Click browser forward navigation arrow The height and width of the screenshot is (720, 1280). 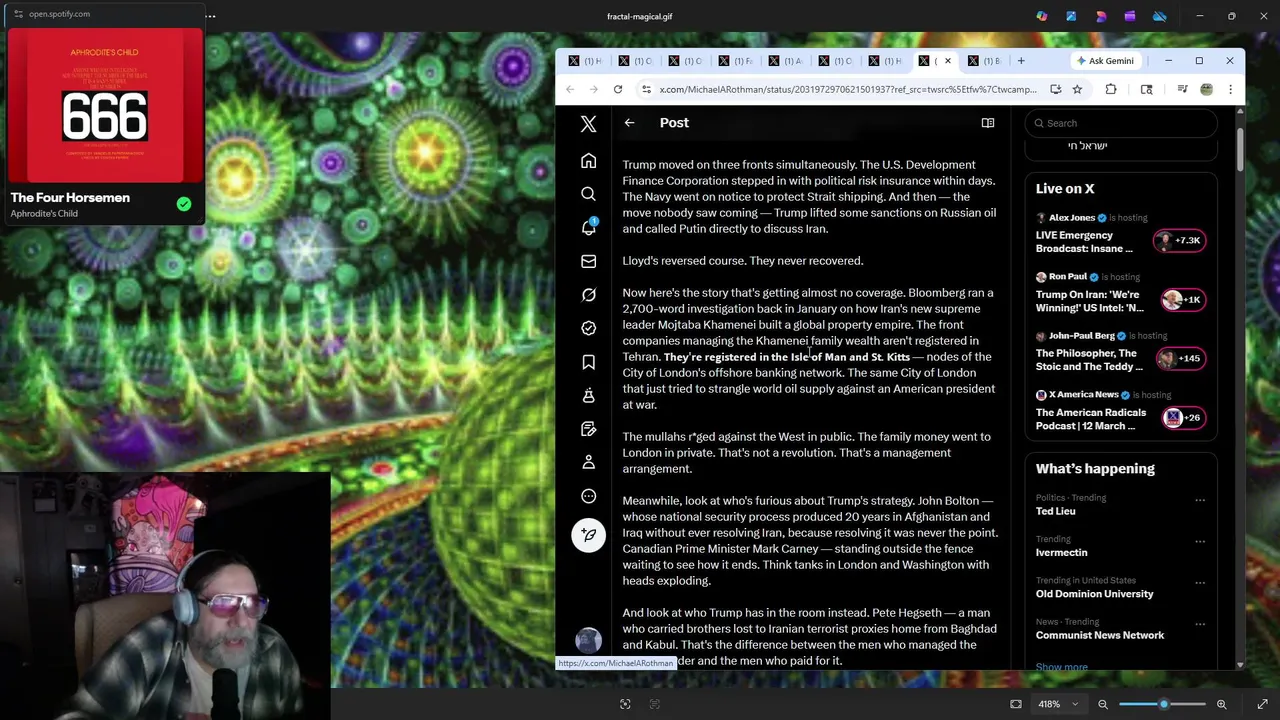(x=594, y=89)
